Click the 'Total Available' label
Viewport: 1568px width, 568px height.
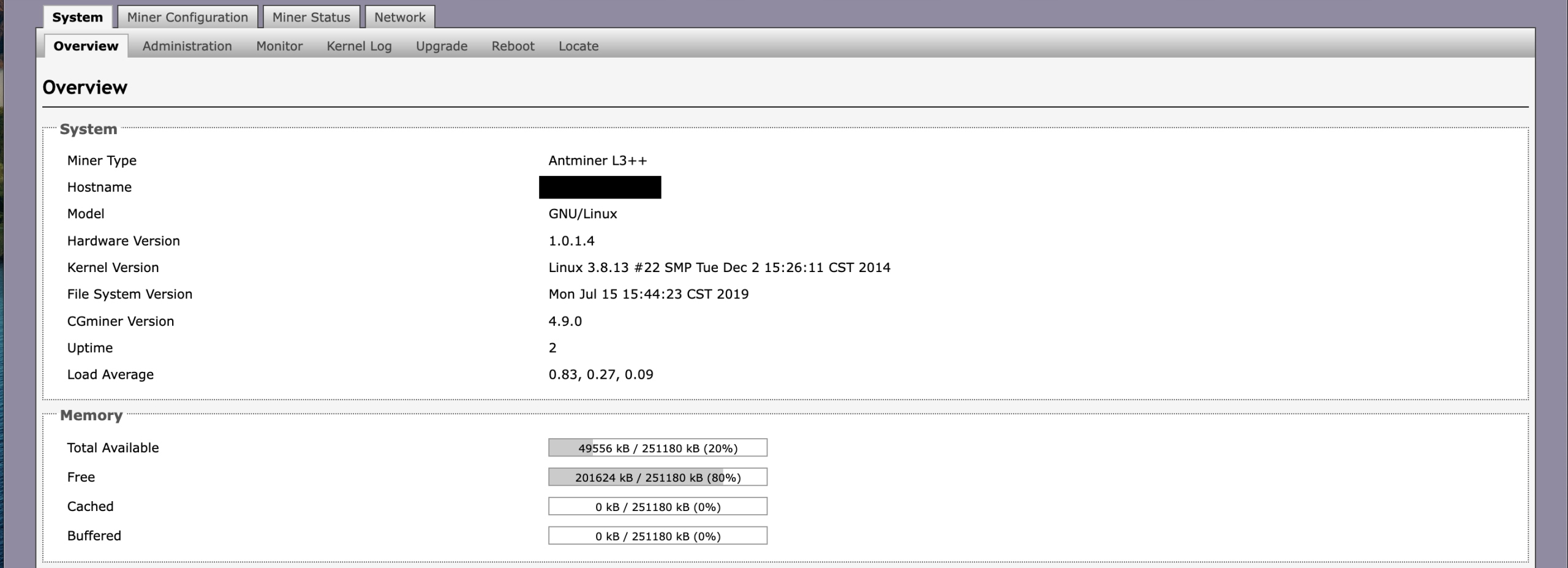(x=113, y=448)
